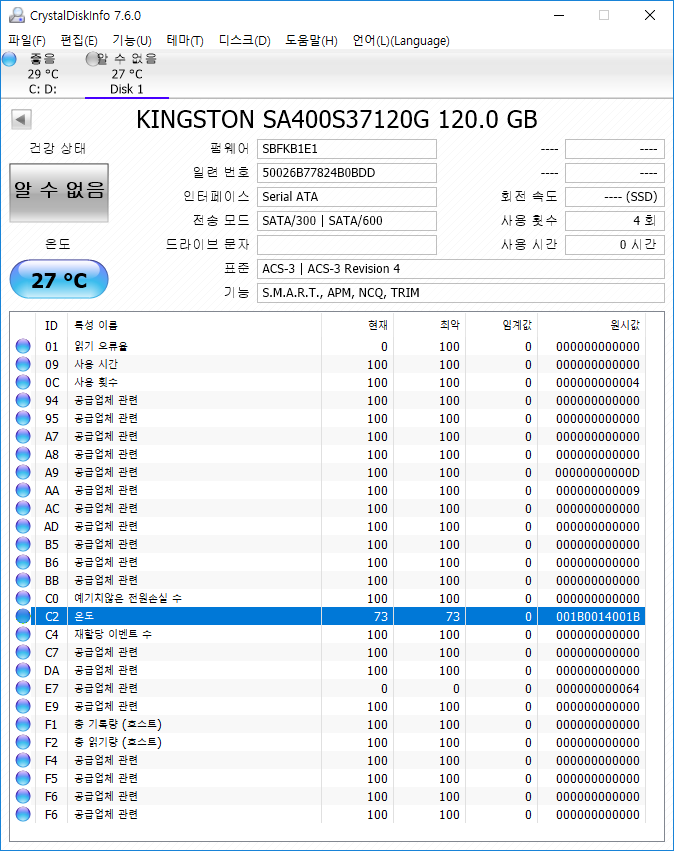This screenshot has width=674, height=851.
Task: Click the empty drive letter field
Action: click(347, 244)
